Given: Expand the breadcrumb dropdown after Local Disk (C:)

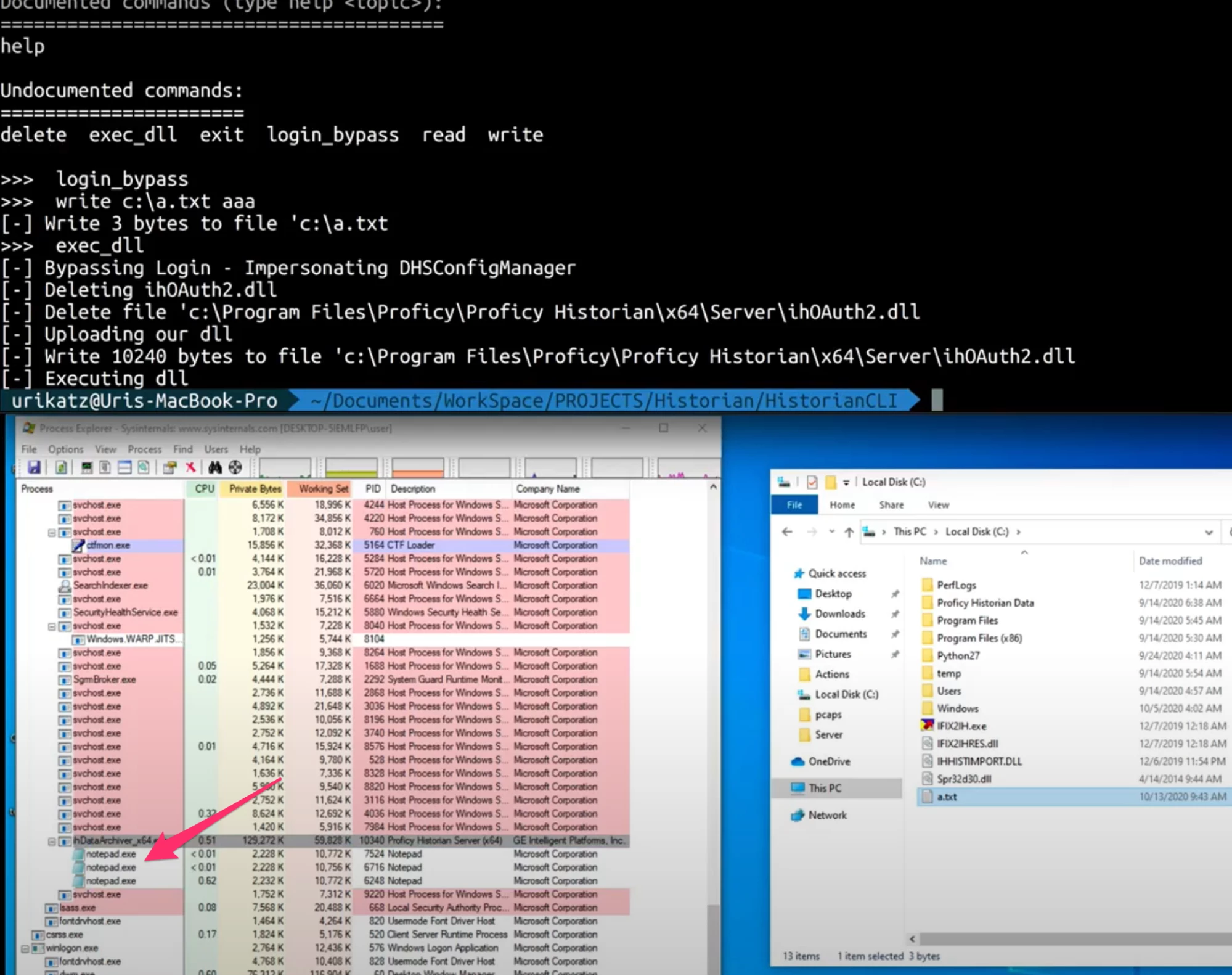Looking at the screenshot, I should (x=1018, y=532).
